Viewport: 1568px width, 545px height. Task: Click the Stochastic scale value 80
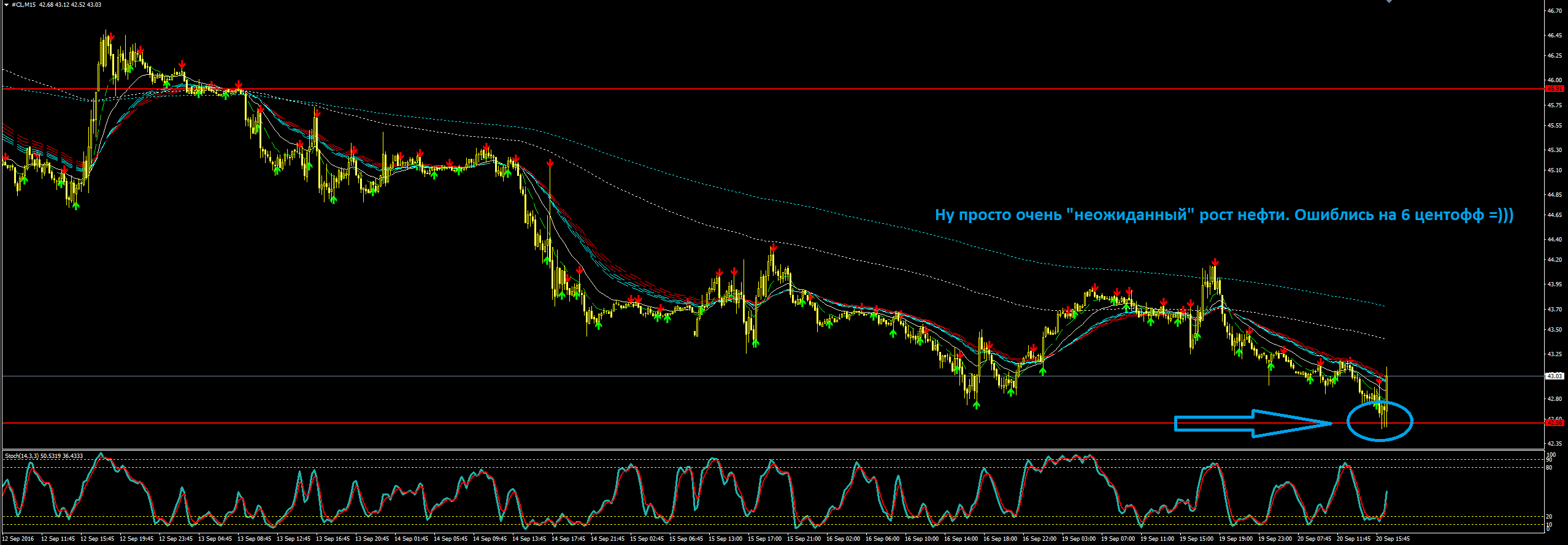(1550, 468)
